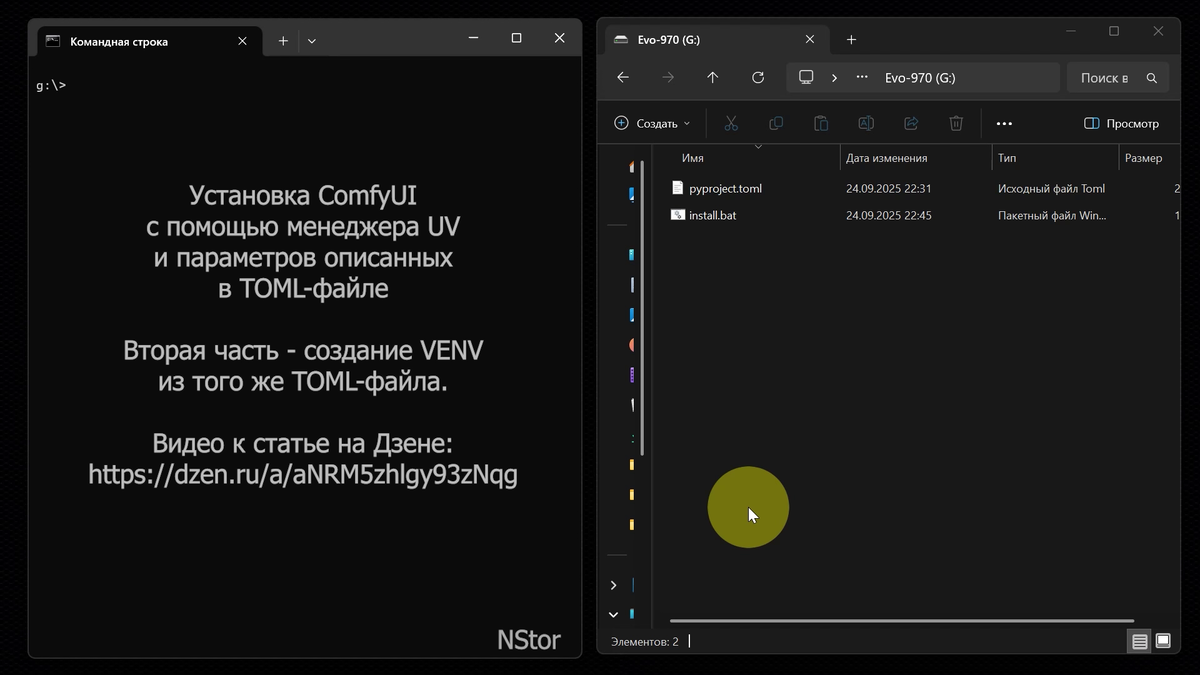Click the search magnifier icon
Screen dimensions: 1200x675
click(x=1152, y=78)
